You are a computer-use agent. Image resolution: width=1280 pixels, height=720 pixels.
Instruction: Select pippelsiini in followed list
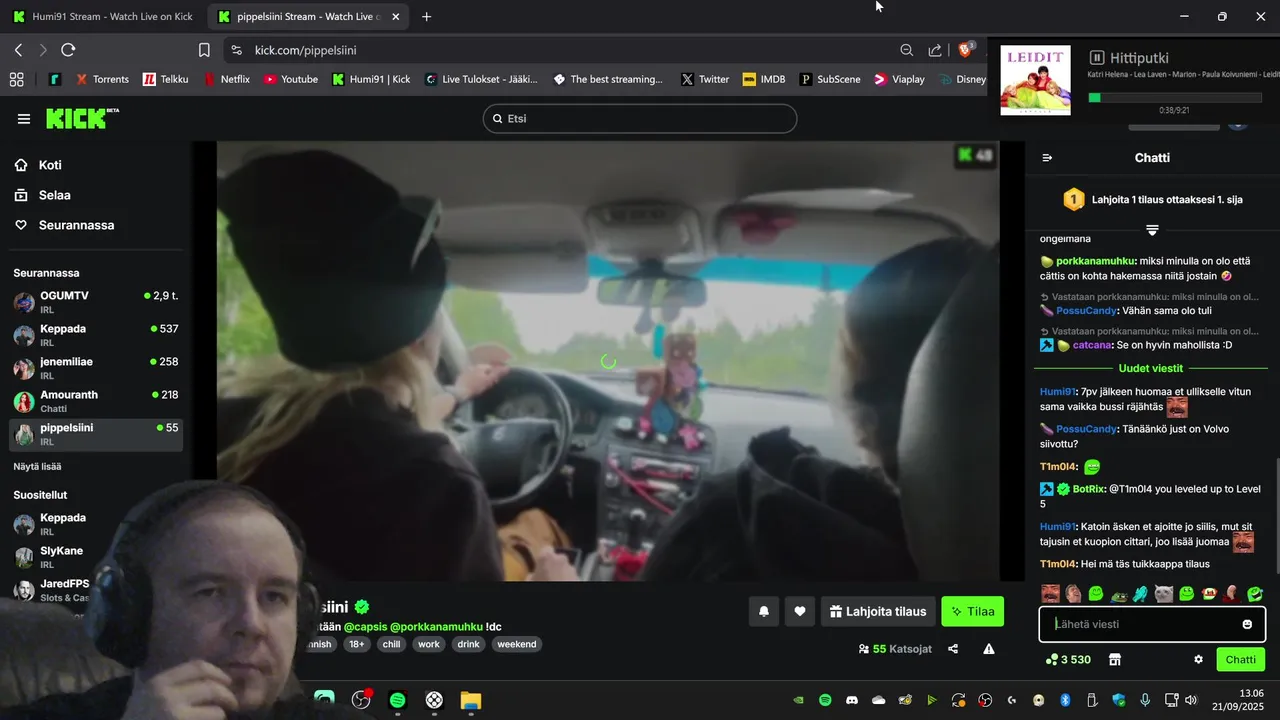[x=96, y=434]
